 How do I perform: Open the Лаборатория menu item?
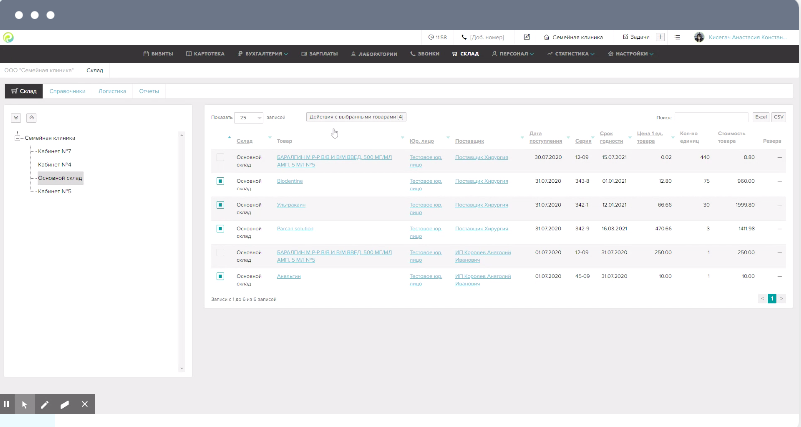pos(372,53)
